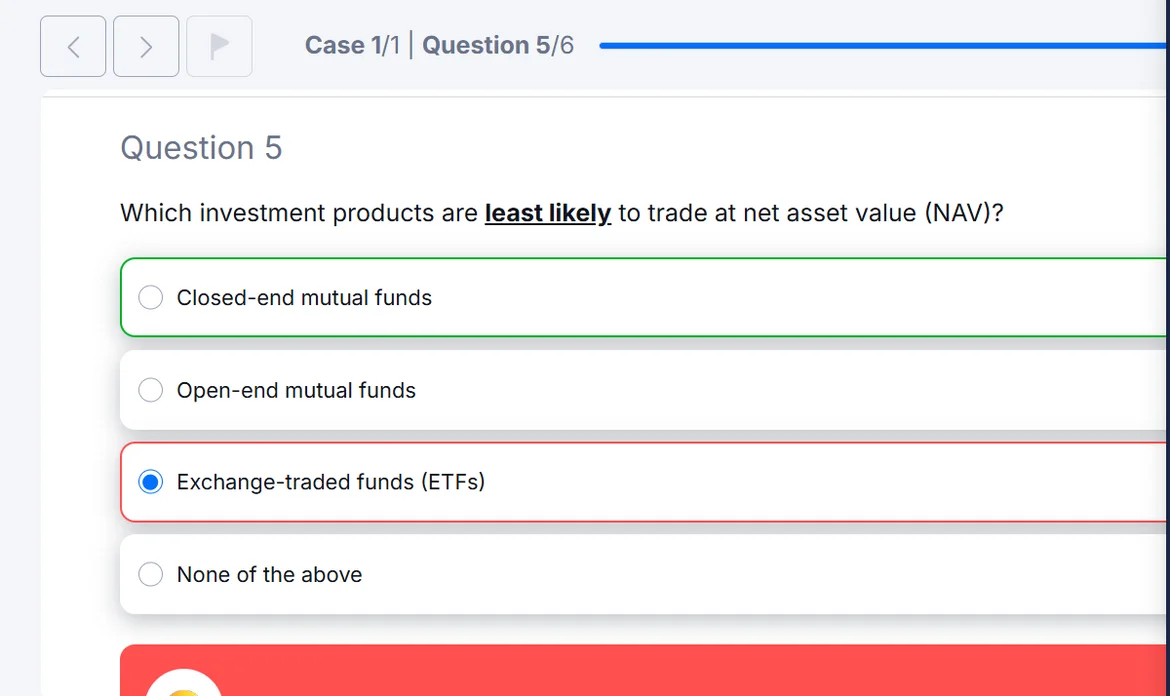Click the selected Exchange-traded funds radio button
Image resolution: width=1170 pixels, height=696 pixels.
tap(150, 482)
